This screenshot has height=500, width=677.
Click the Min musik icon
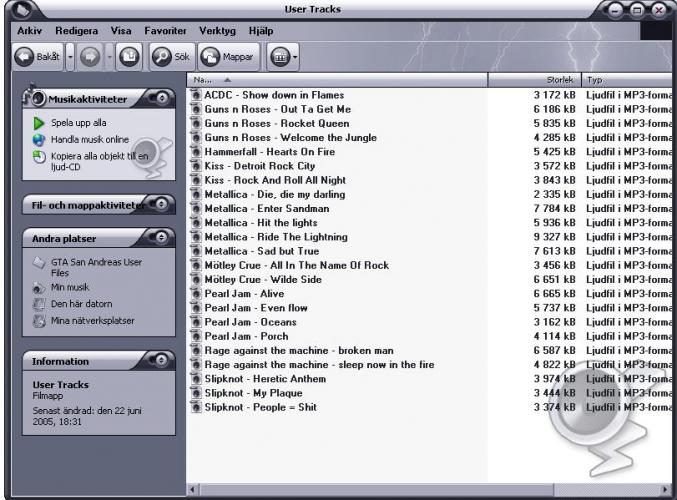point(39,288)
